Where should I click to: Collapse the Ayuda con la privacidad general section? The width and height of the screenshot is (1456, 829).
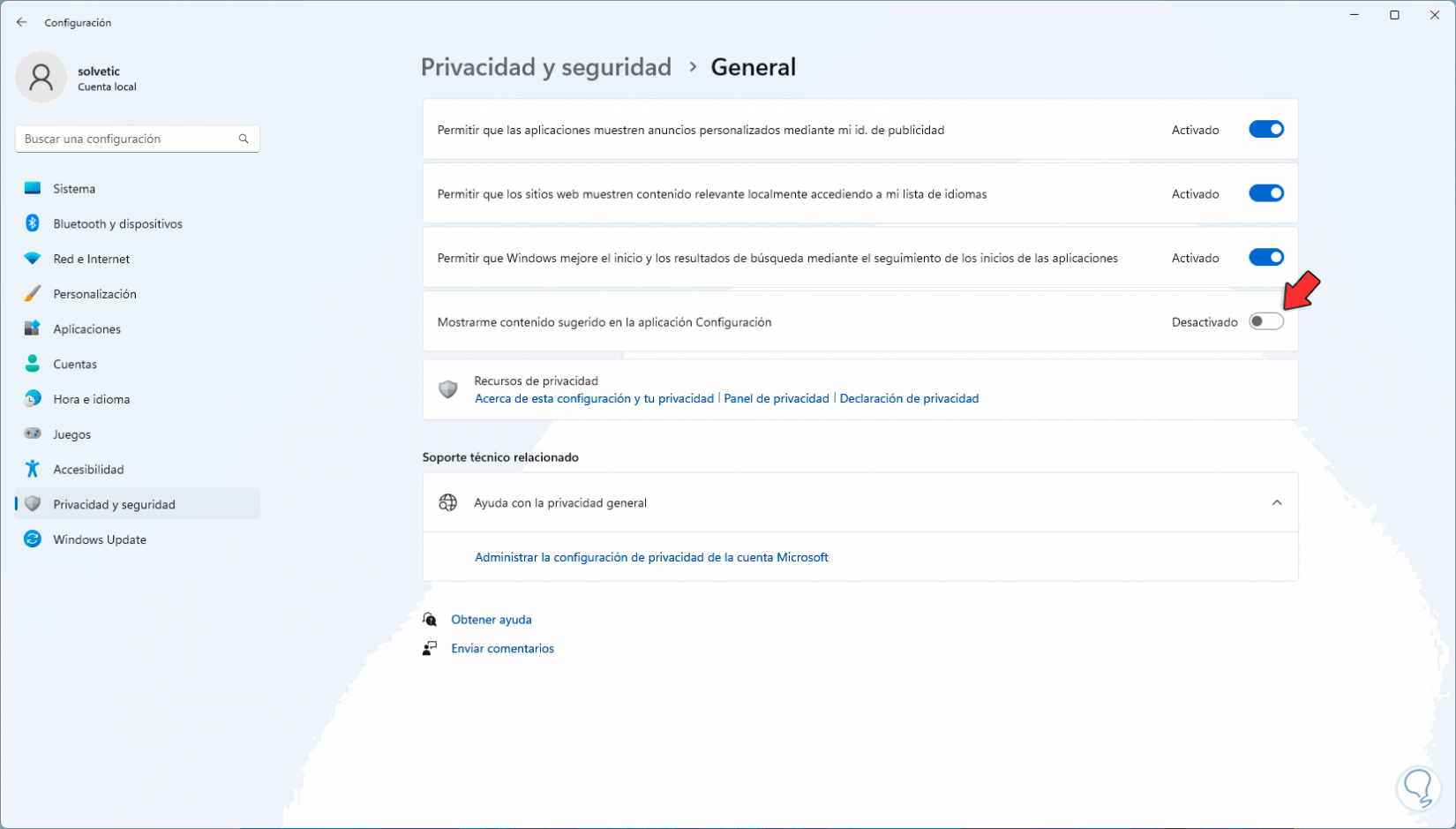click(1276, 502)
